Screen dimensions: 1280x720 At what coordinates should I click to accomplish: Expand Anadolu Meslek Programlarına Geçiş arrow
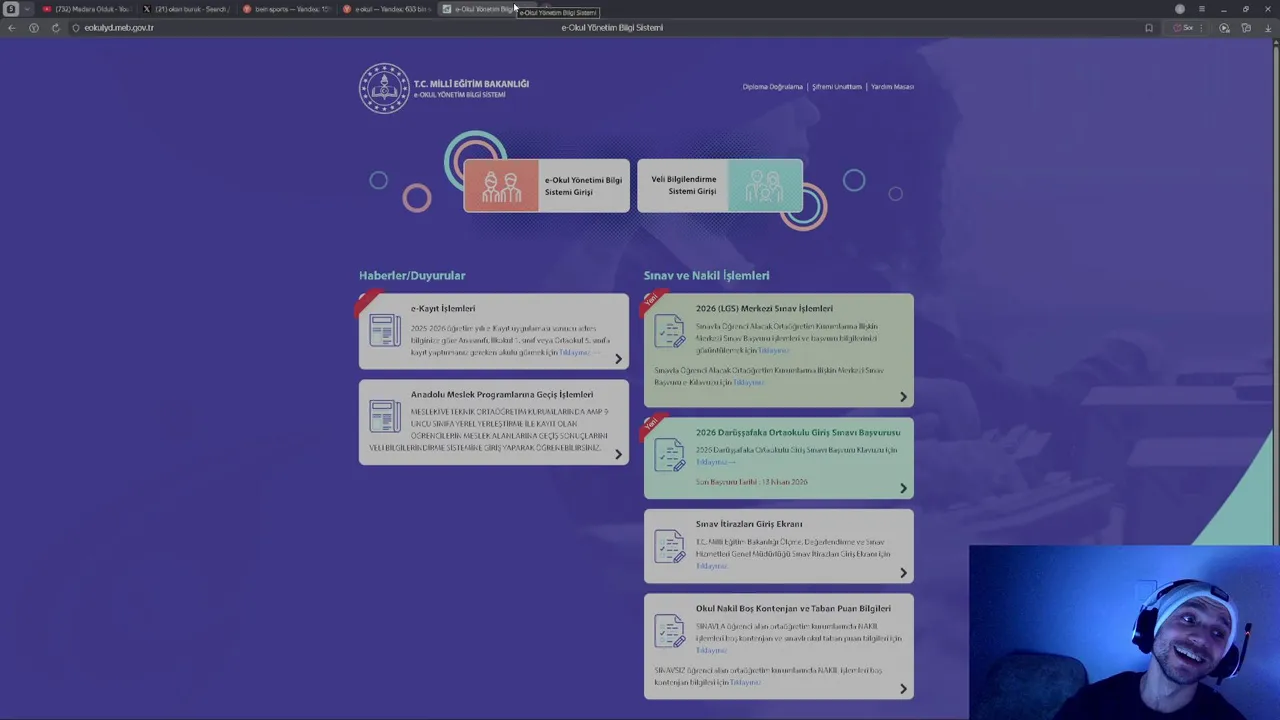618,454
